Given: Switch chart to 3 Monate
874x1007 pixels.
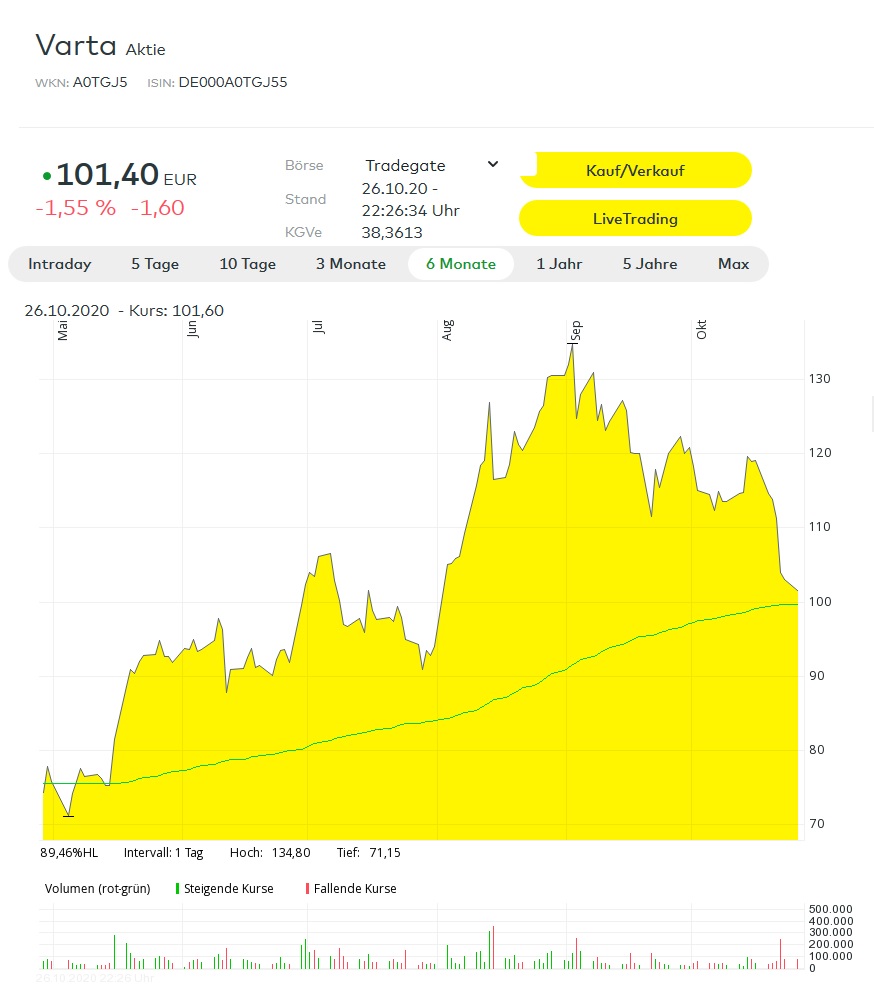Looking at the screenshot, I should click(351, 264).
